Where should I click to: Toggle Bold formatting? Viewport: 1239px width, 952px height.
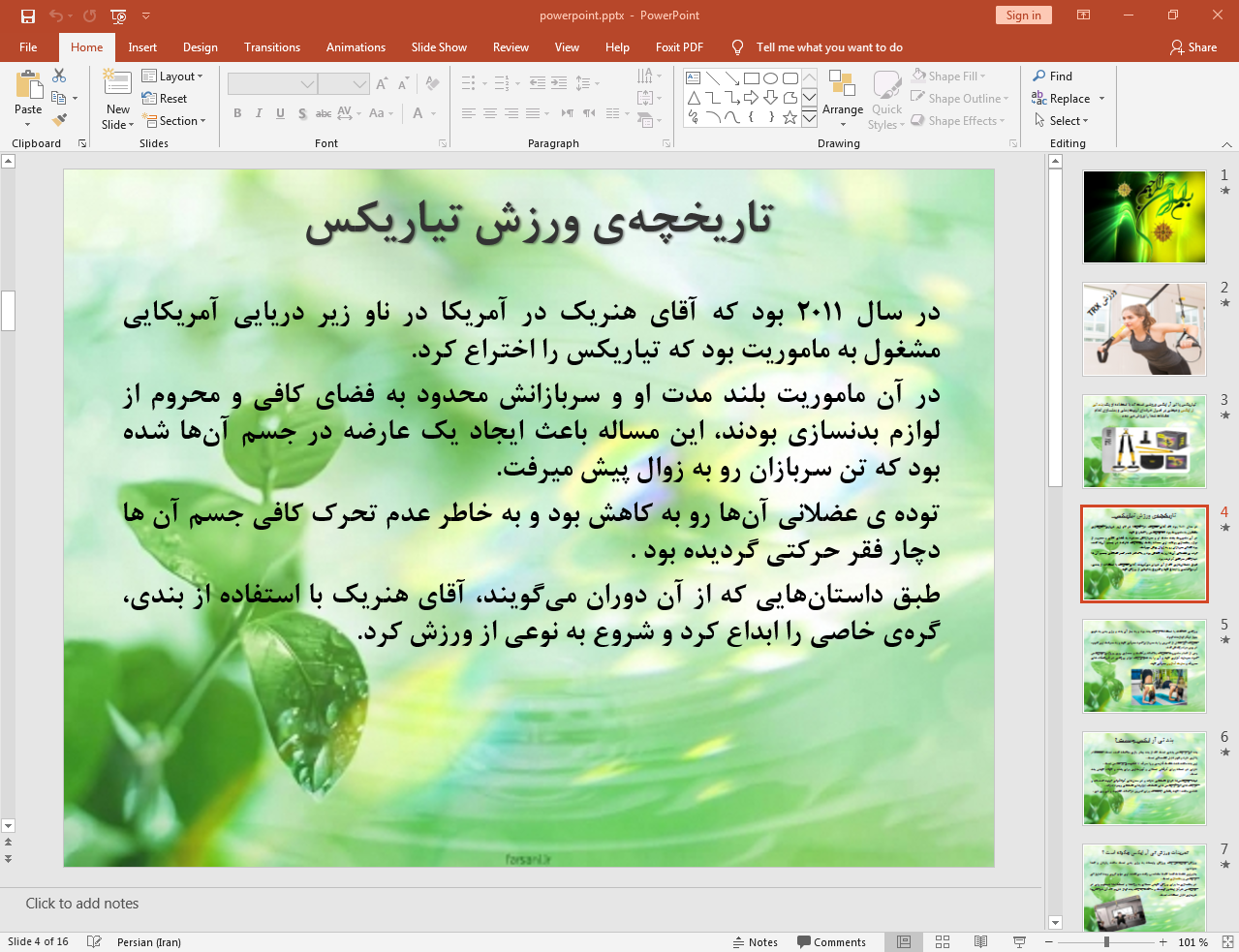tap(237, 113)
